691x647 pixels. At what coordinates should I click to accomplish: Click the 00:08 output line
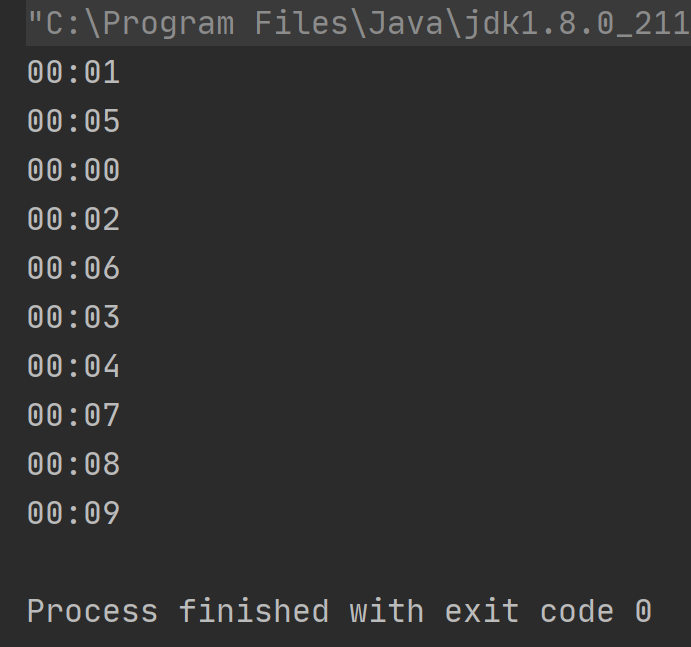click(73, 464)
